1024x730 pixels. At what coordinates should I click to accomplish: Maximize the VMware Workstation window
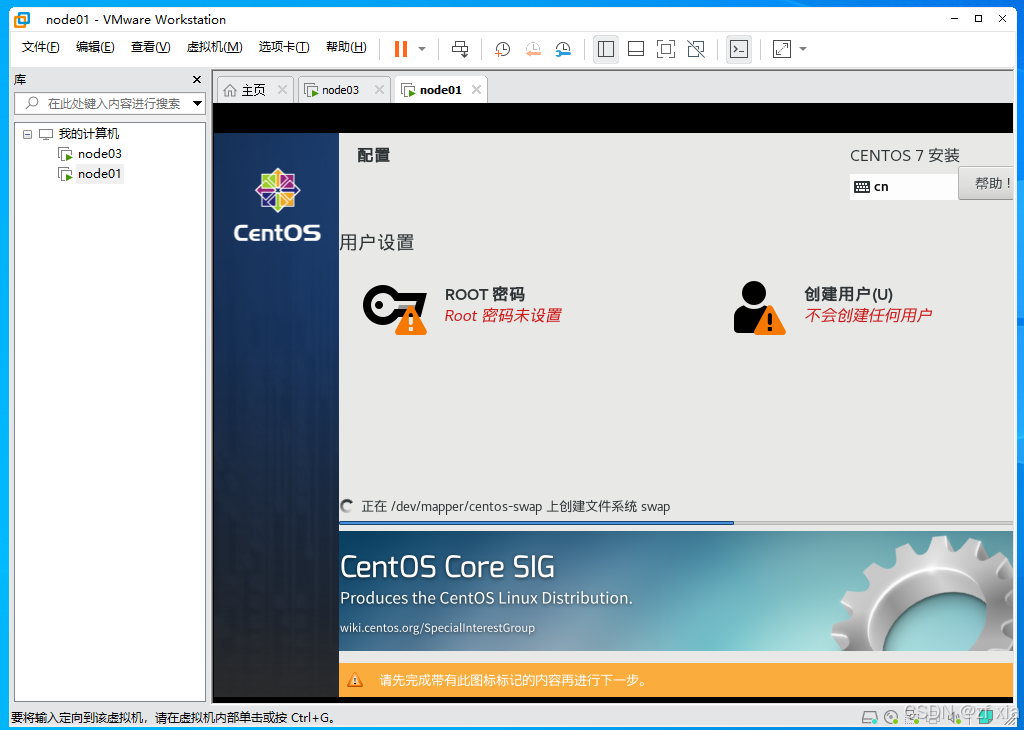click(x=978, y=19)
